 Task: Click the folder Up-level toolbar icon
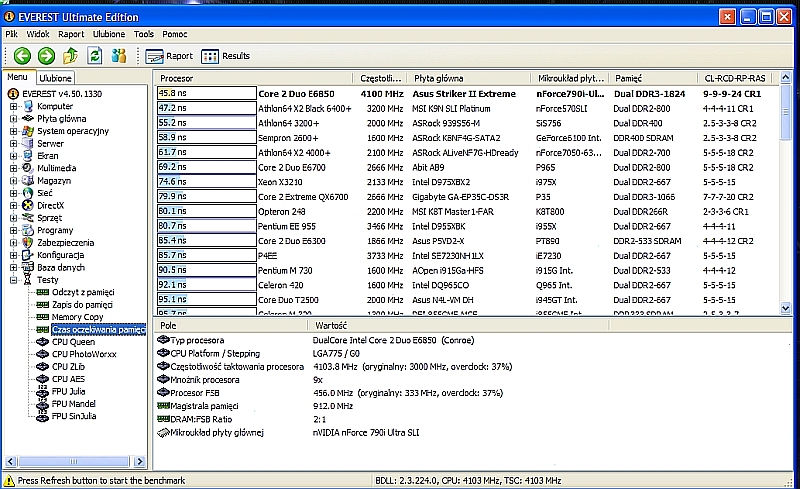coord(70,56)
